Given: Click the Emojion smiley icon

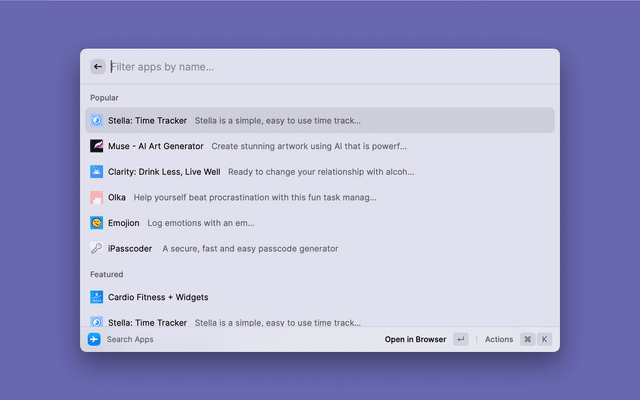Looking at the screenshot, I should point(97,223).
